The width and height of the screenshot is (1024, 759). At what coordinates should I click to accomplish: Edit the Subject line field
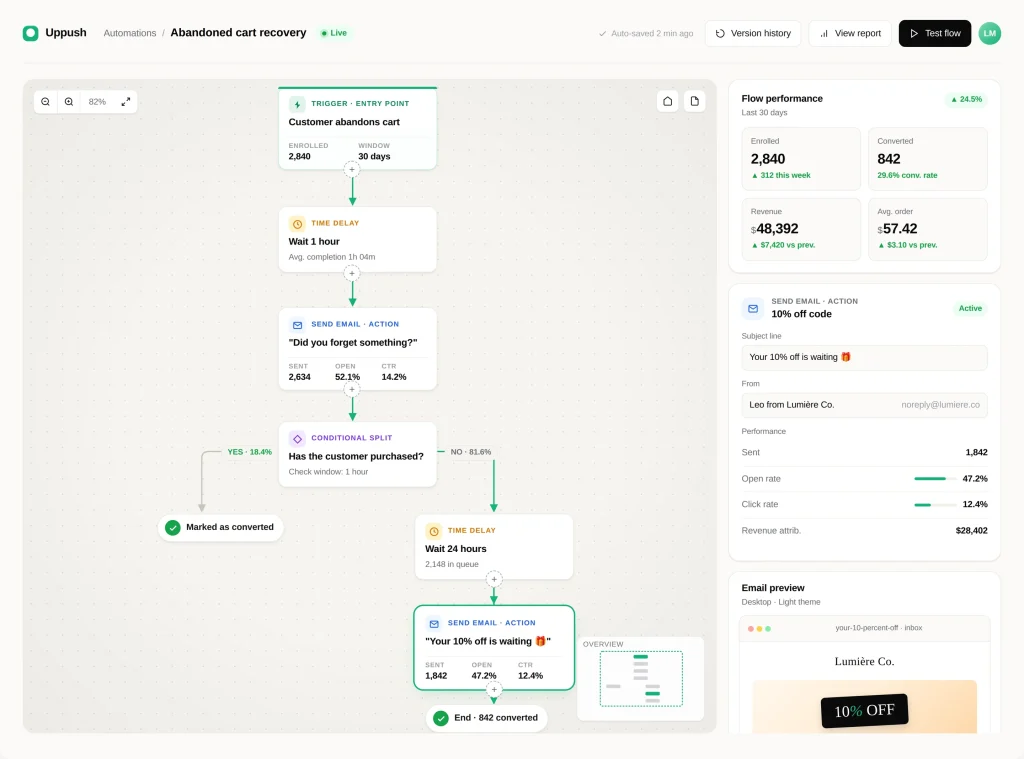[x=864, y=357]
